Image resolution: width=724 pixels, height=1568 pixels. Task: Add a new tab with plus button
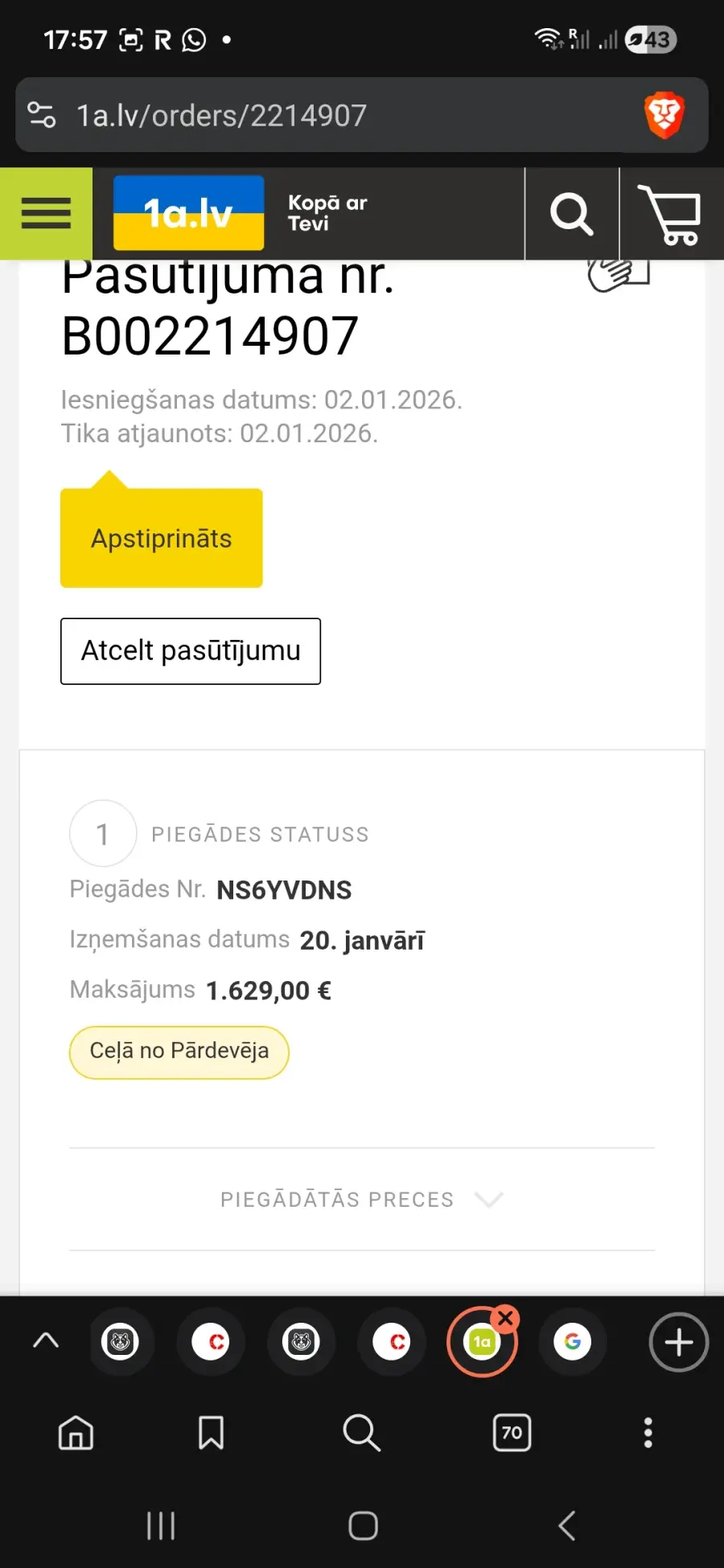point(678,1341)
